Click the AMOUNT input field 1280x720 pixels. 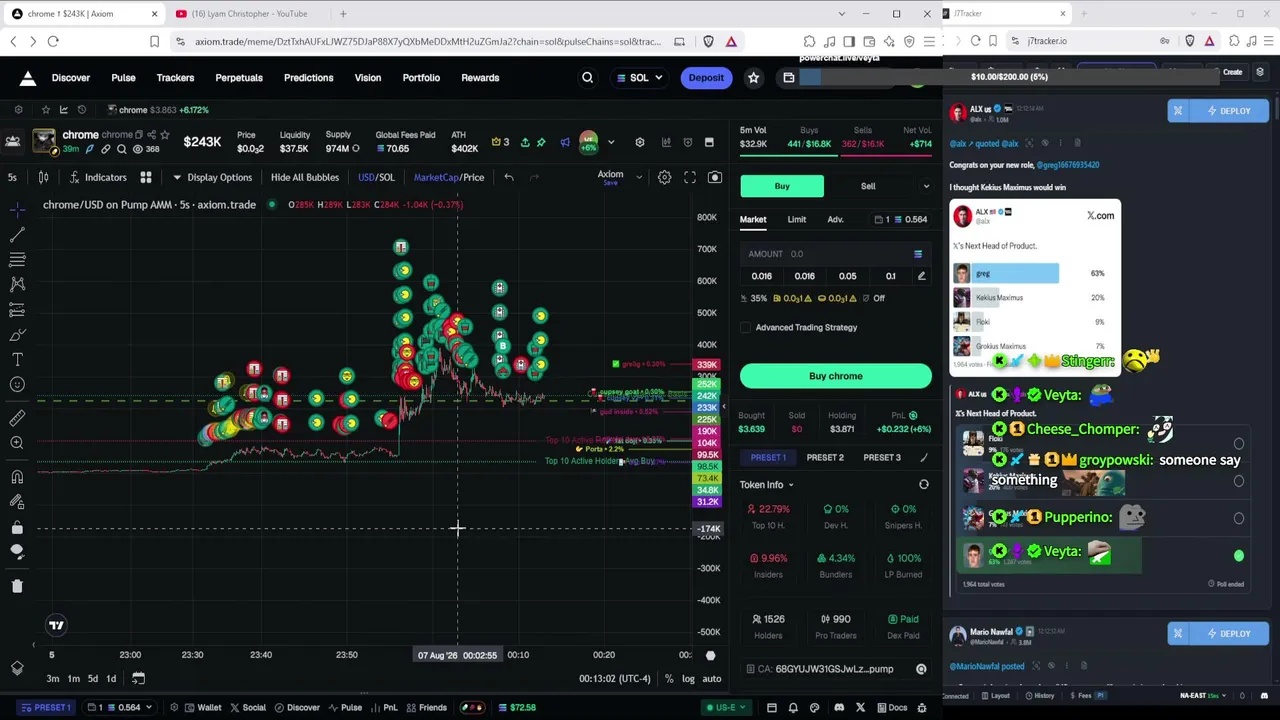tap(836, 254)
